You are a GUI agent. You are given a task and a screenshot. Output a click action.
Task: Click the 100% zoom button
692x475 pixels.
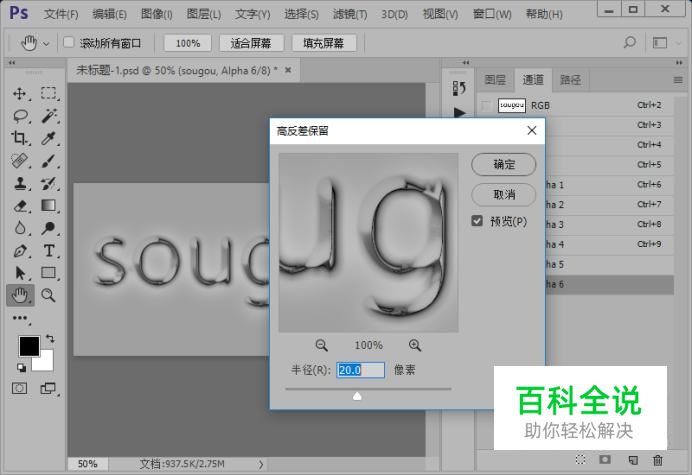tap(188, 43)
